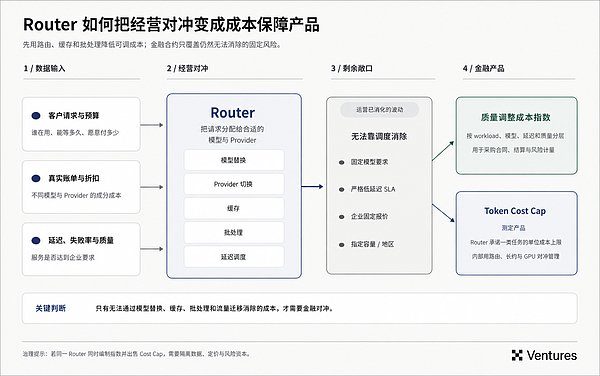Click the bullet dot next to 指定容量 / 地区

click(341, 245)
